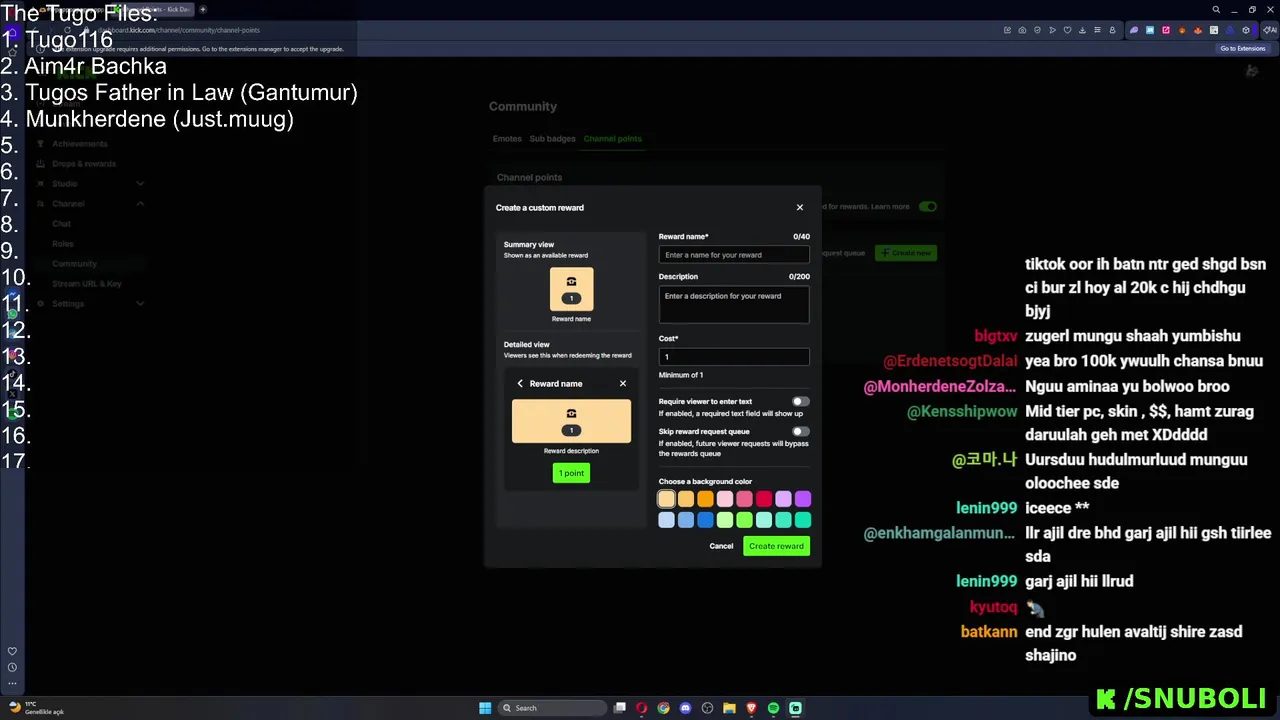Open the green Kick app on taskbar

click(796, 708)
